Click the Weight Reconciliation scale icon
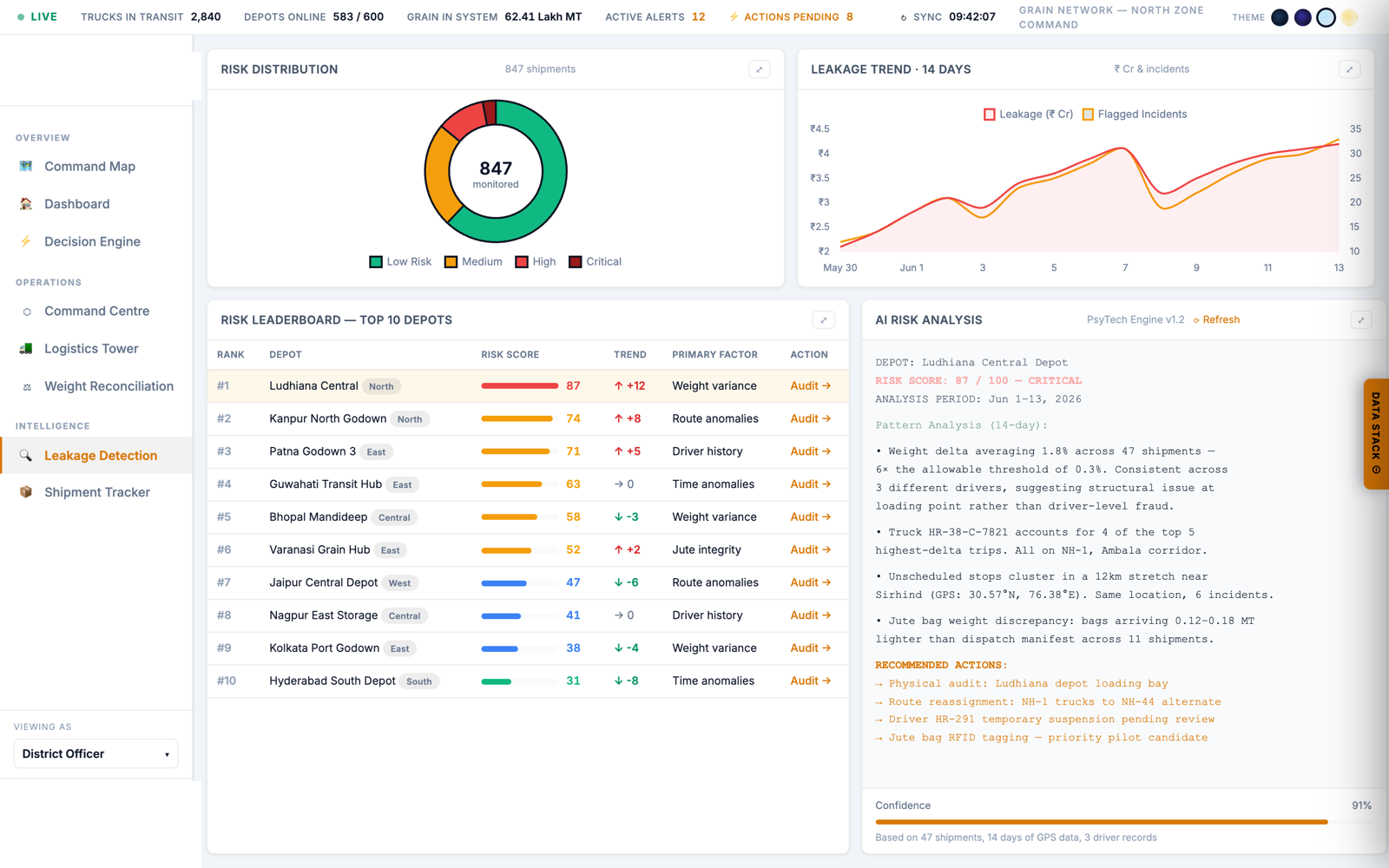This screenshot has width=1389, height=868. [26, 386]
